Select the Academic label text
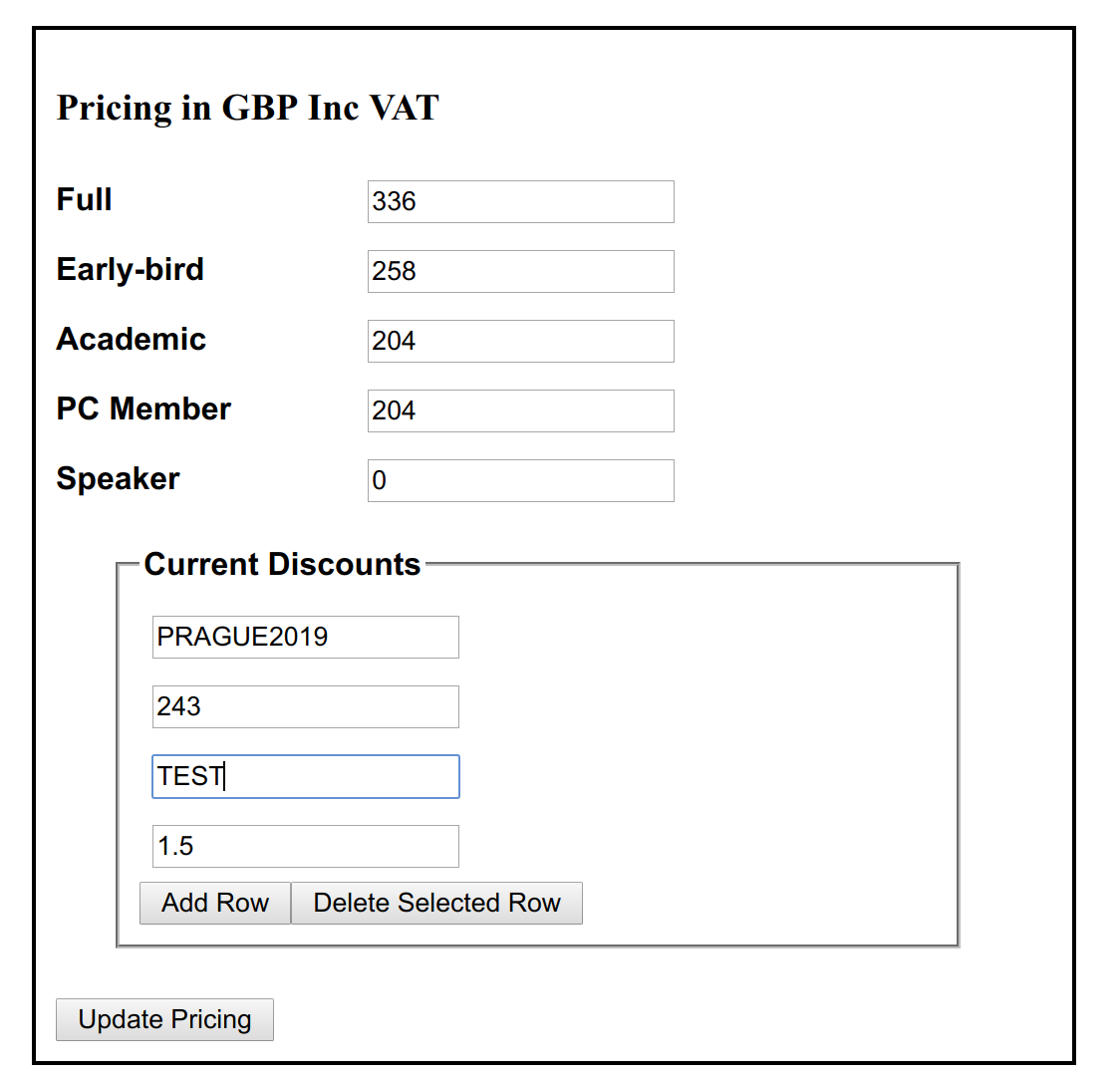Viewport: 1120px width, 1078px height. point(132,339)
